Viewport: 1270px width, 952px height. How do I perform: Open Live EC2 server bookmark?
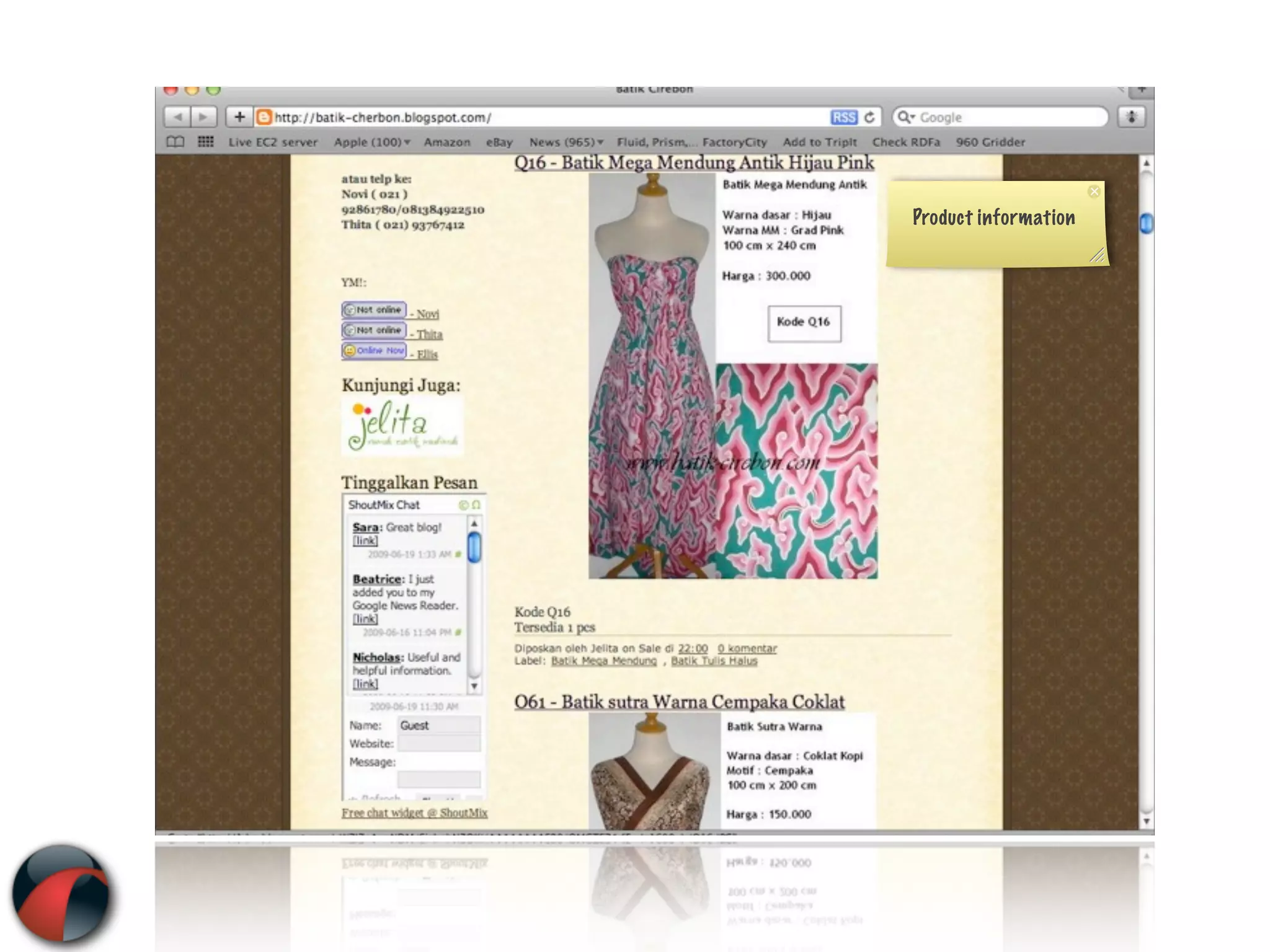[x=273, y=142]
